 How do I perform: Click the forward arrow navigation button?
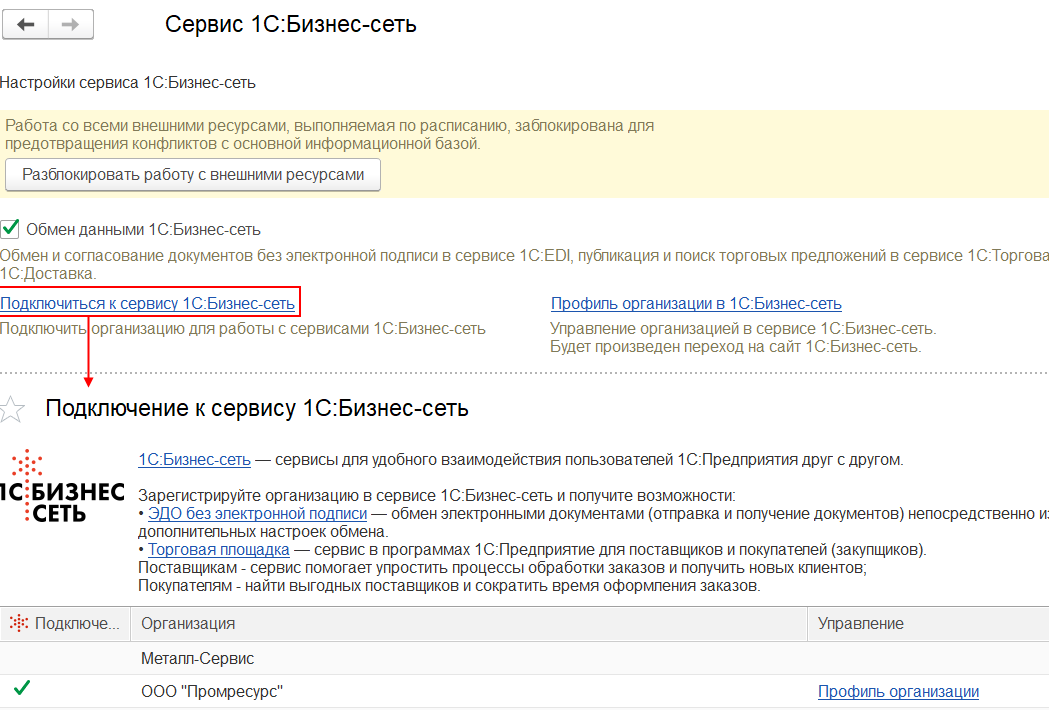[x=70, y=25]
